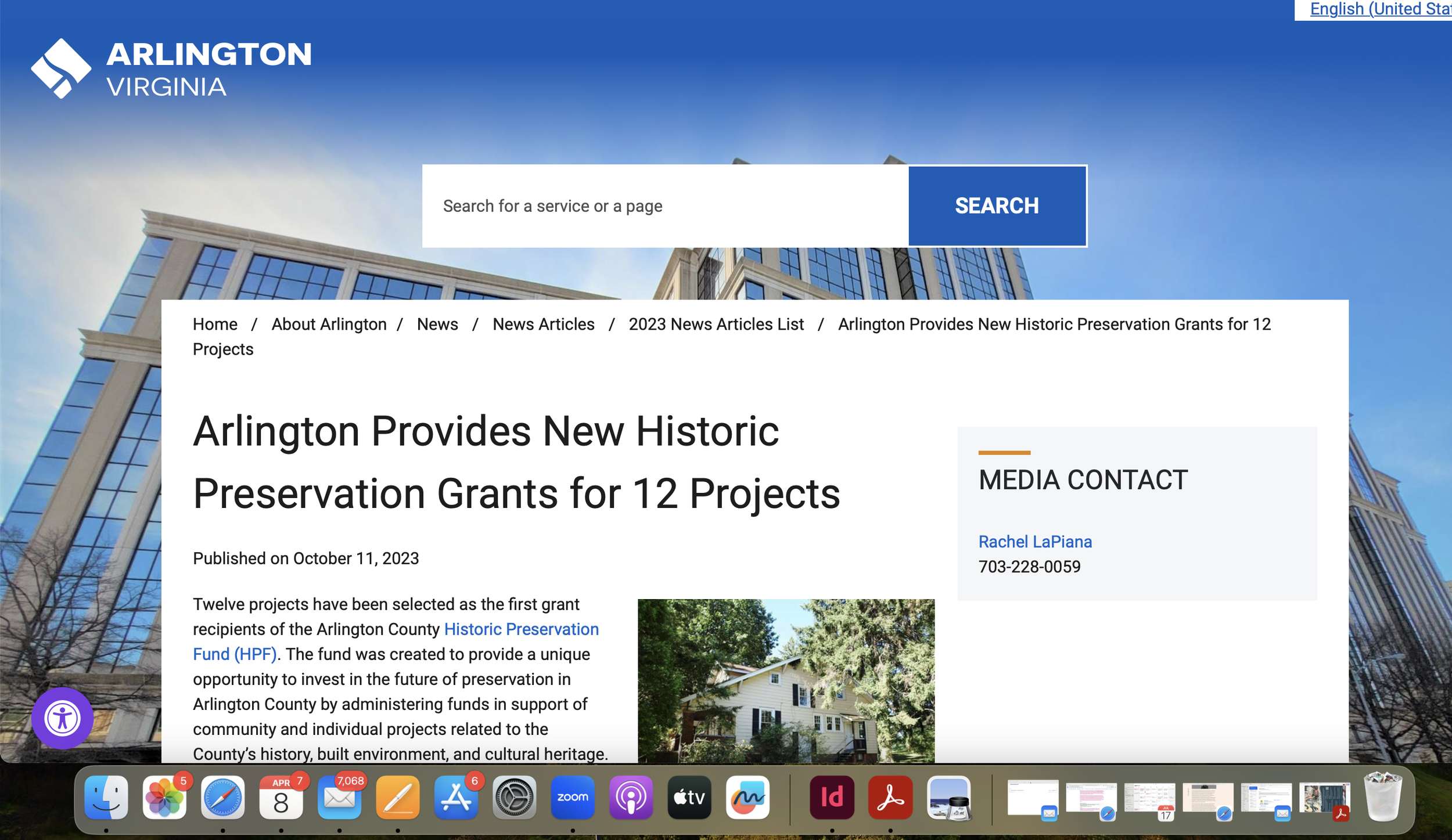Open System Settings gear icon
Screen dimensions: 1452x840
click(x=515, y=797)
